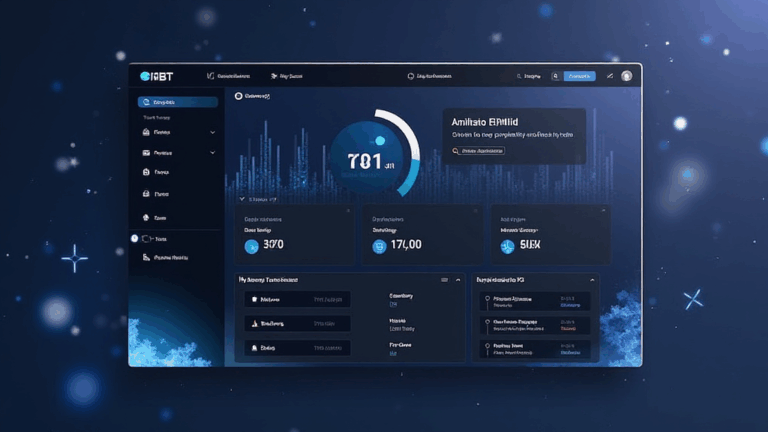Screen dimensions: 768x432
Task: Click the blue icon beside the 5IEX value
Action: click(508, 245)
